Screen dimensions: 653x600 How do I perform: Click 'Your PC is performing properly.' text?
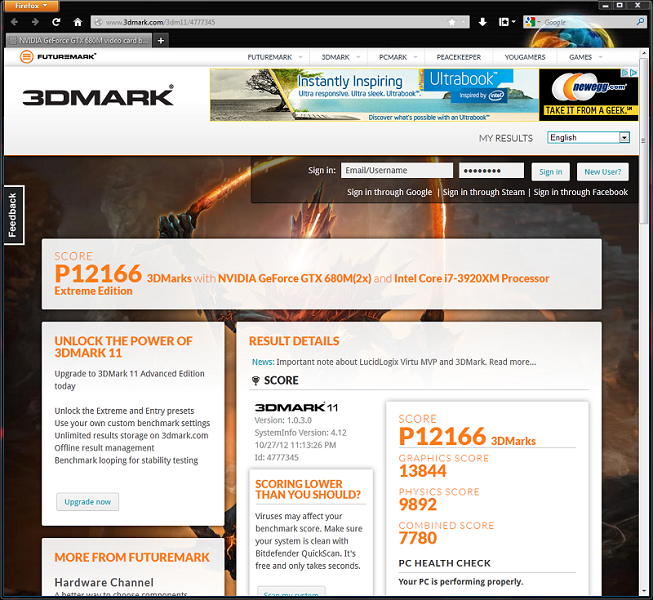pos(461,582)
